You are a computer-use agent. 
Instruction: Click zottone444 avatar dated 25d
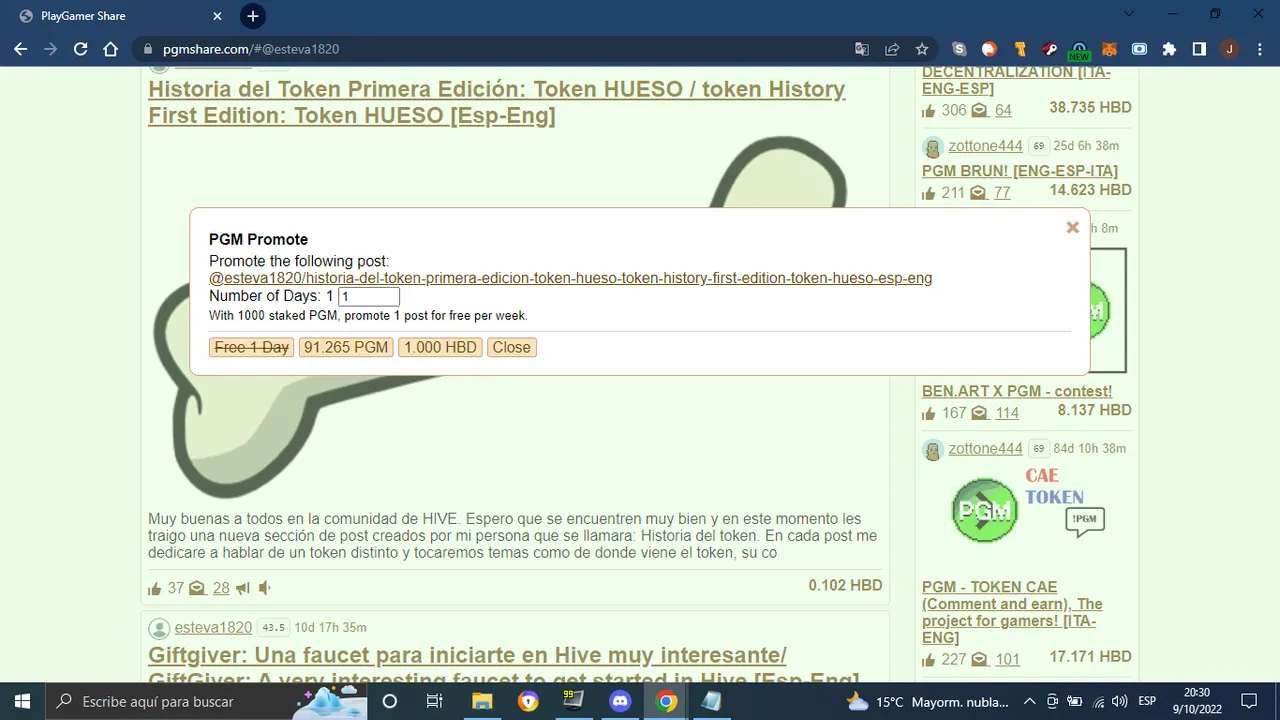click(x=933, y=148)
